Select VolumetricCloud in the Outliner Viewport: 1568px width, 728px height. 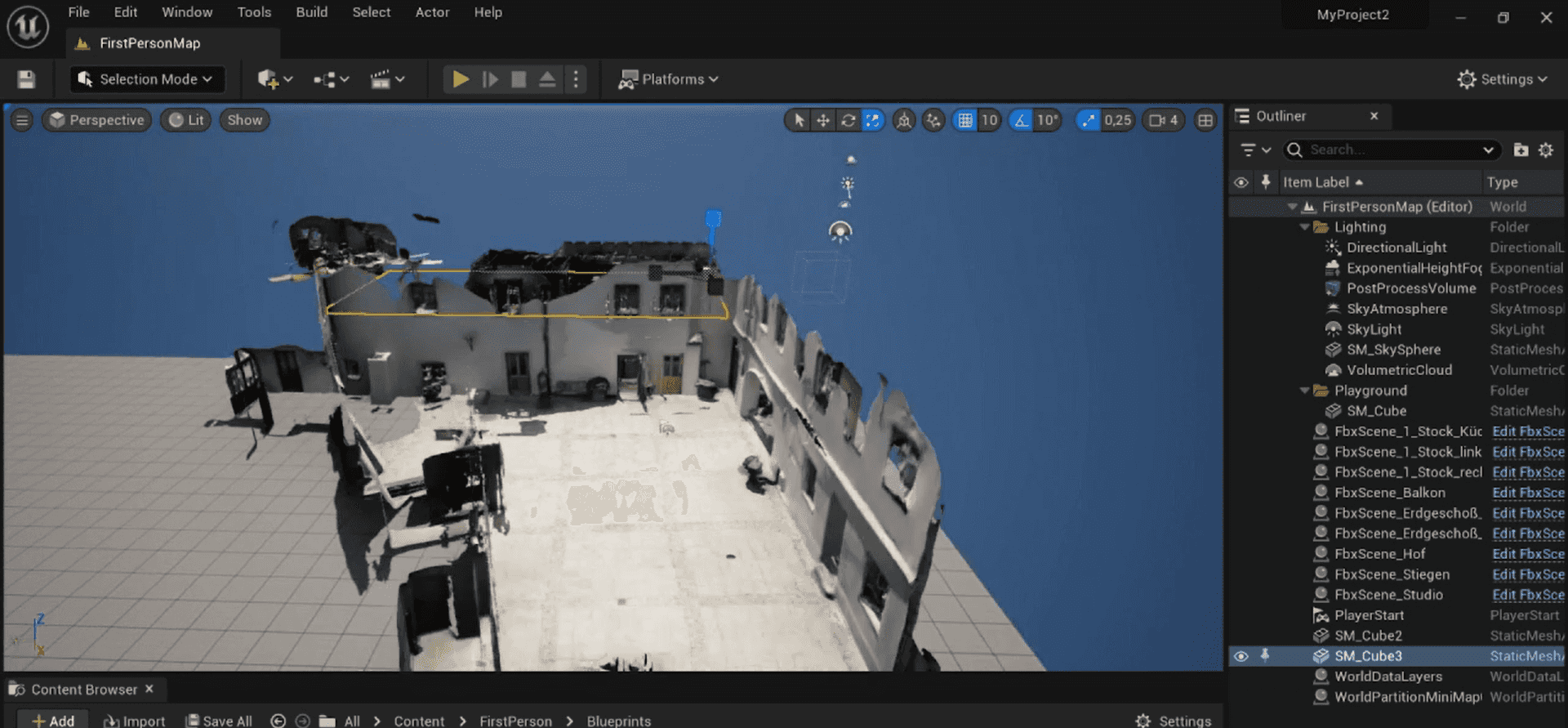coord(1400,370)
